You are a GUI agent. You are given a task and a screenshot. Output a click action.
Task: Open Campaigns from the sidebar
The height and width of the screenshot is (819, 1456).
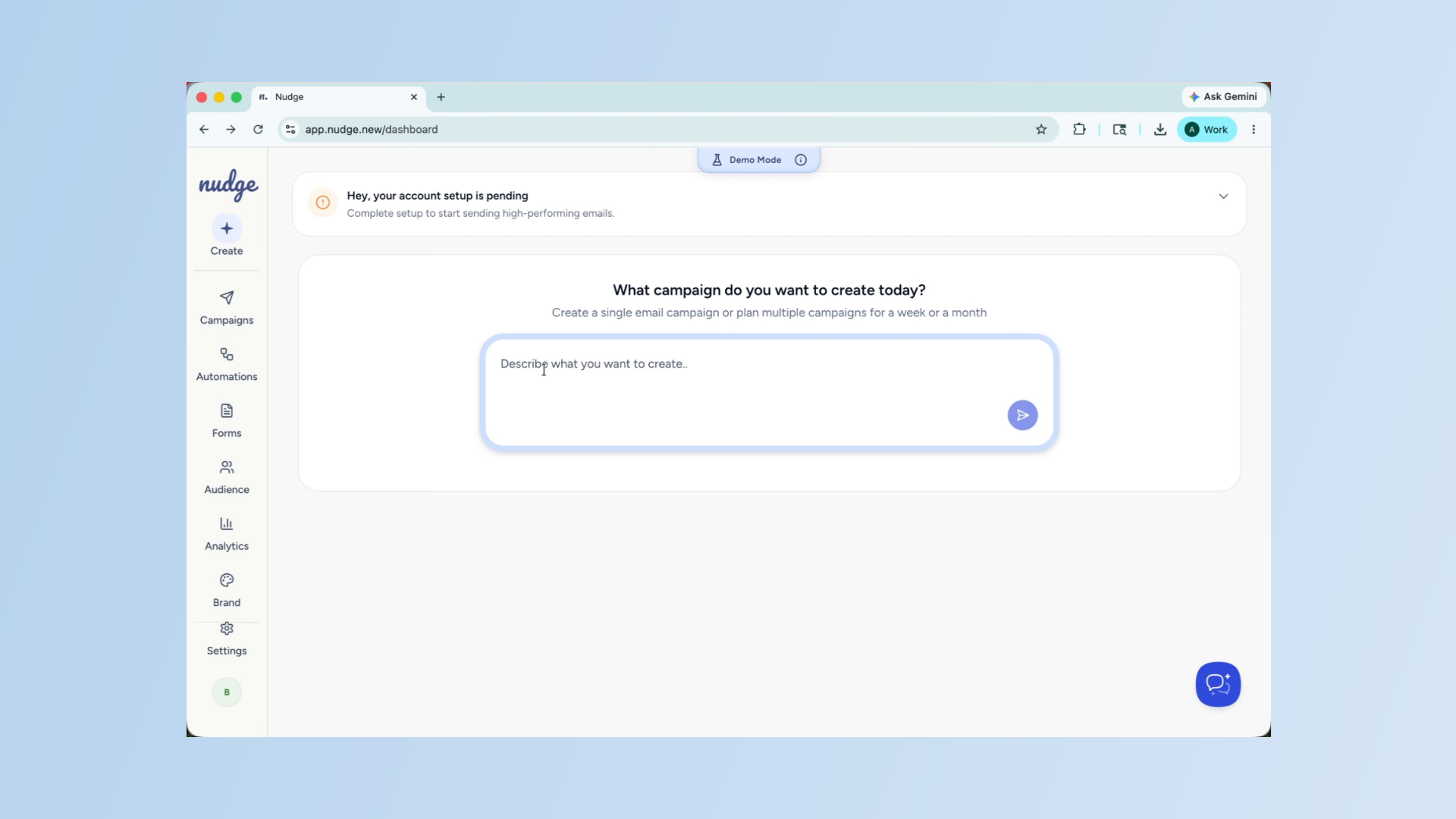(227, 307)
